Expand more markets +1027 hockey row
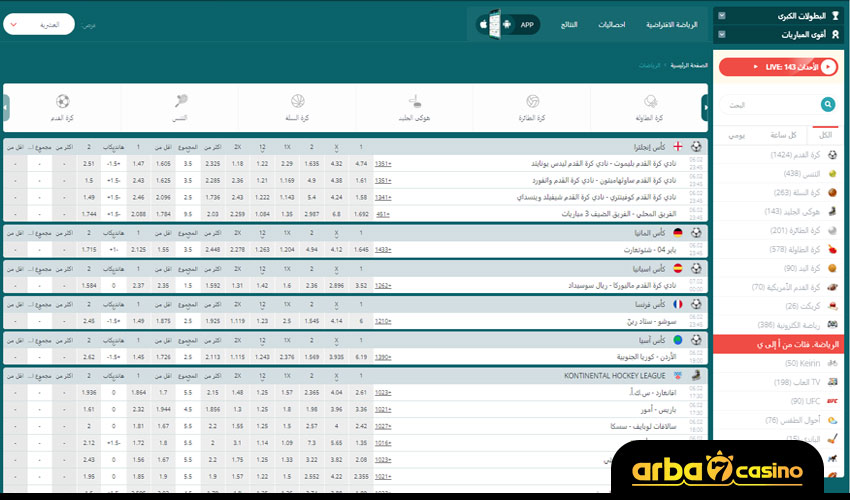This screenshot has width=850, height=500. point(383,426)
